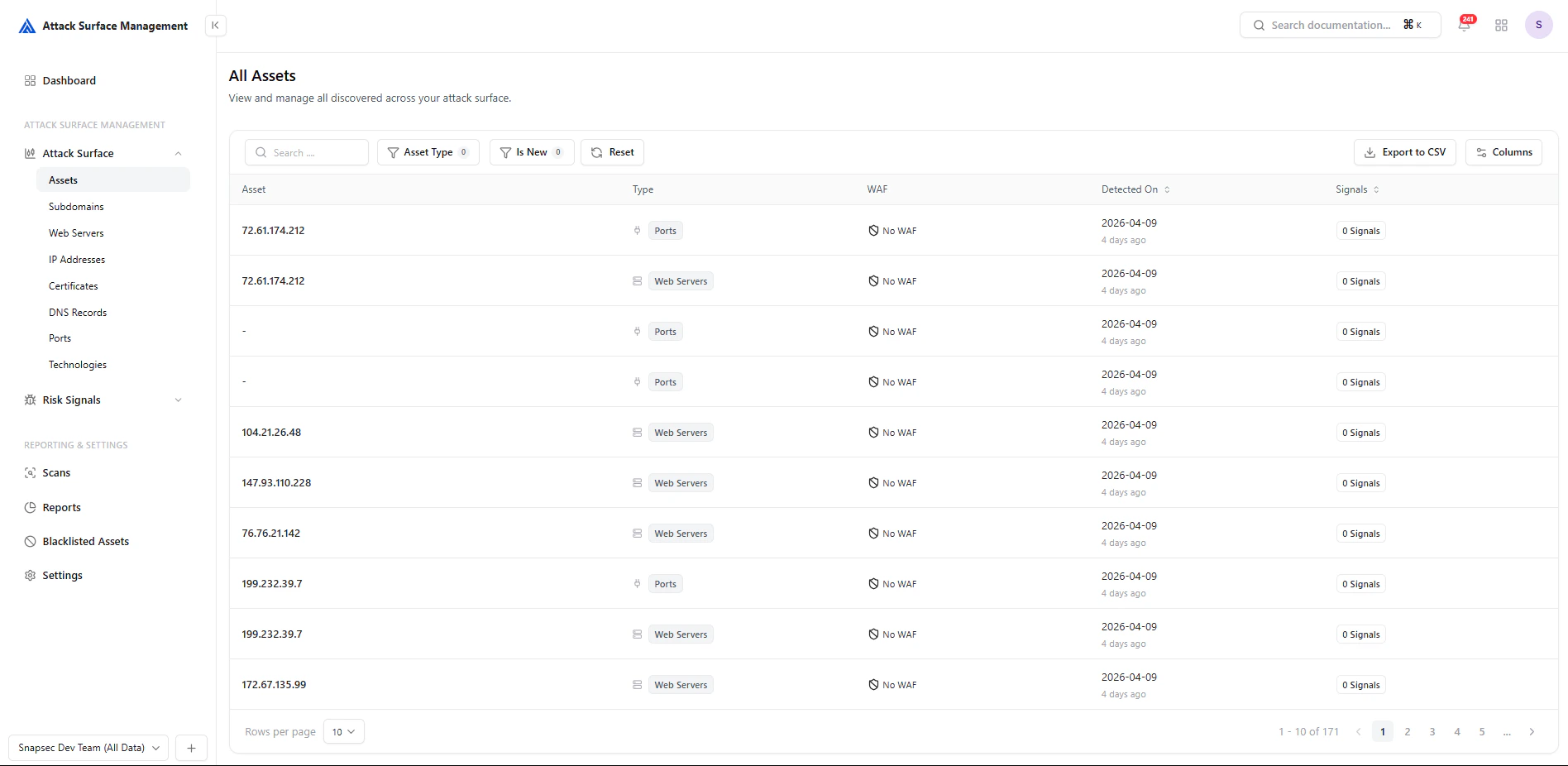
Task: Open the Snapsec Dev Team selector
Action: (x=88, y=748)
